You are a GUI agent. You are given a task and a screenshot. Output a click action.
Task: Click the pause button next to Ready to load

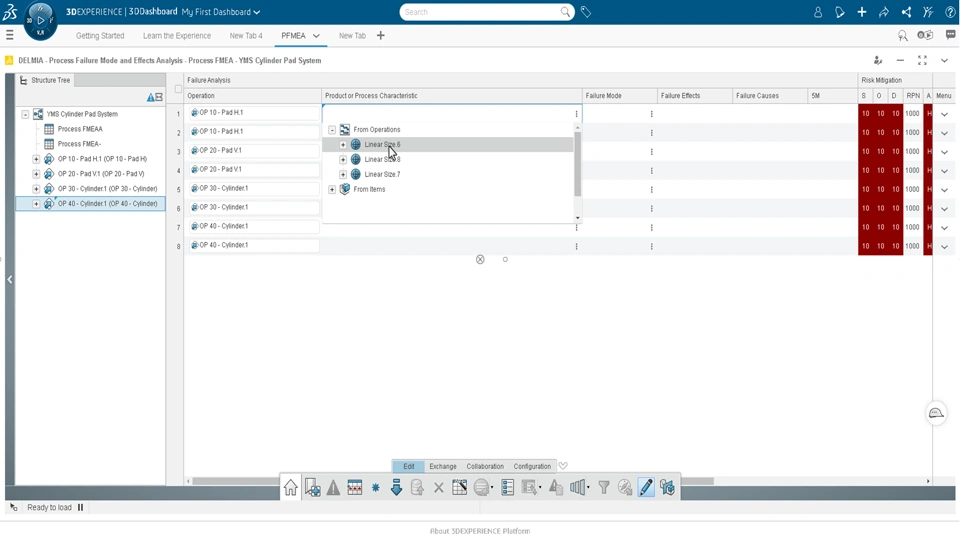click(x=80, y=508)
